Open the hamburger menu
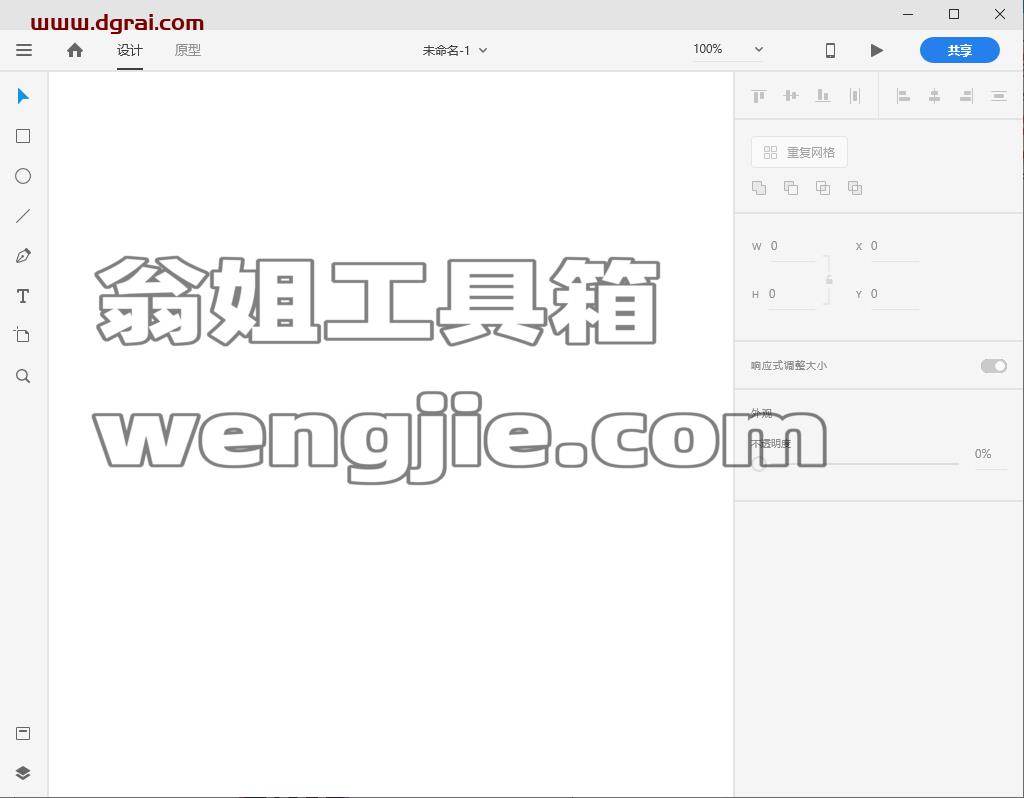This screenshot has height=798, width=1024. click(x=24, y=50)
